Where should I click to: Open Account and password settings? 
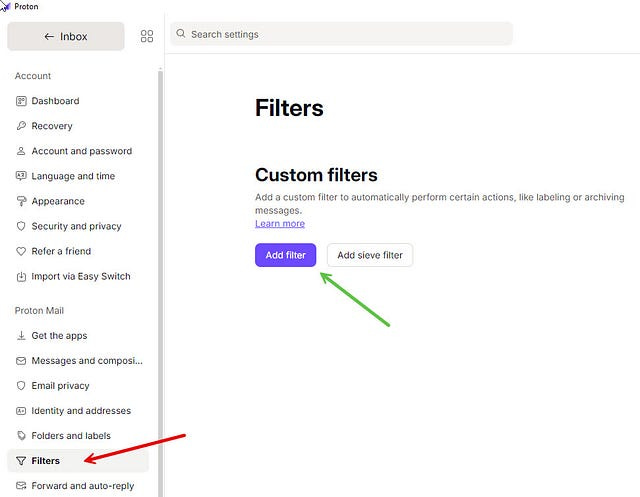click(78, 151)
